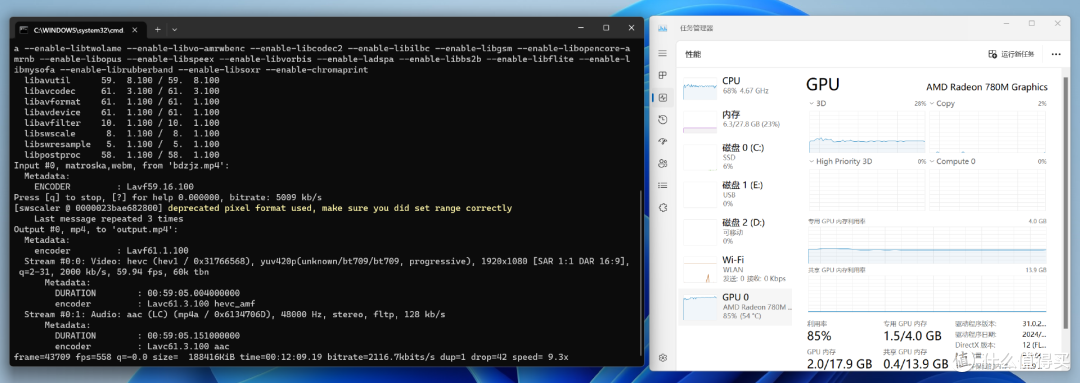
Task: Click the Task Manager title bar app icon
Action: (663, 28)
